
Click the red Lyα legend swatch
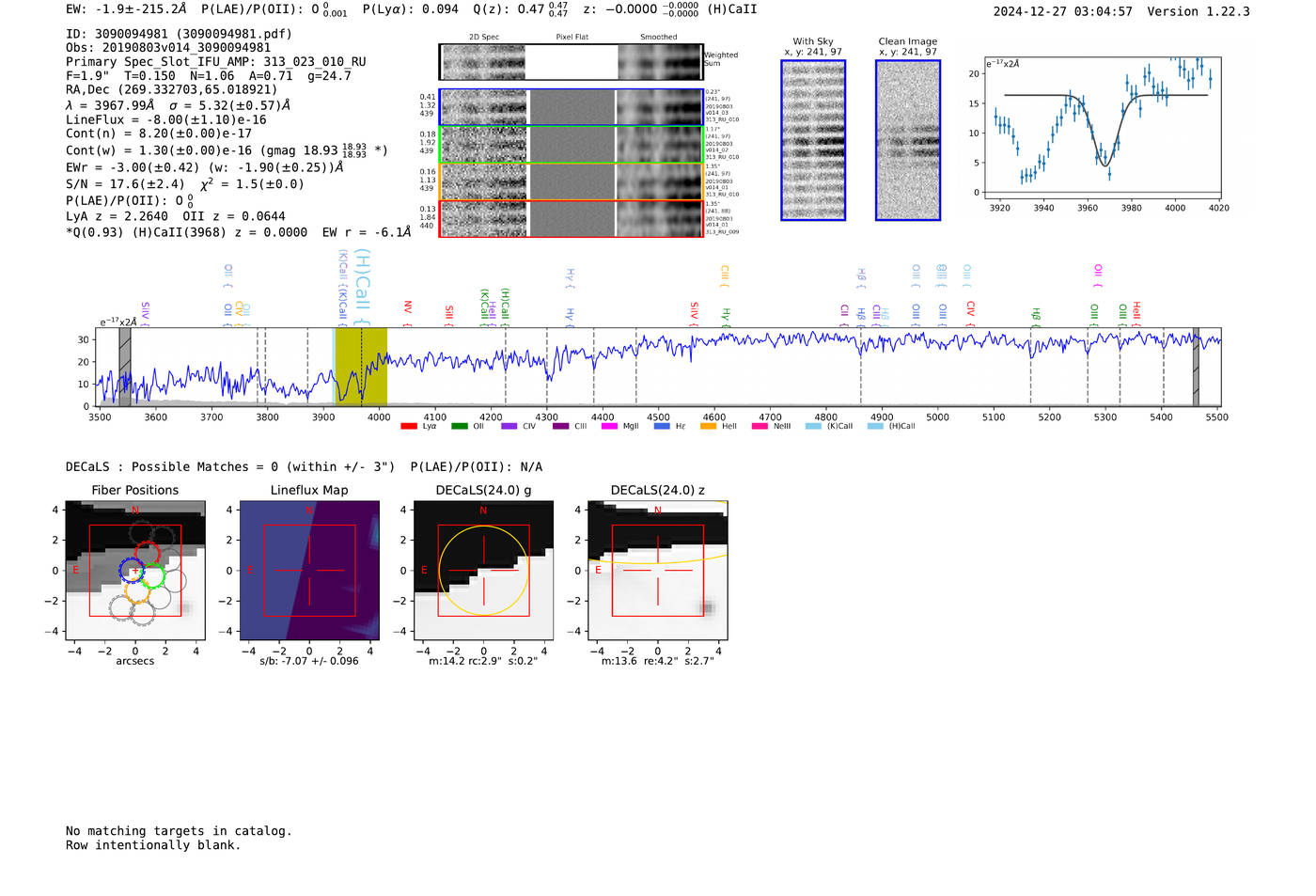409,426
